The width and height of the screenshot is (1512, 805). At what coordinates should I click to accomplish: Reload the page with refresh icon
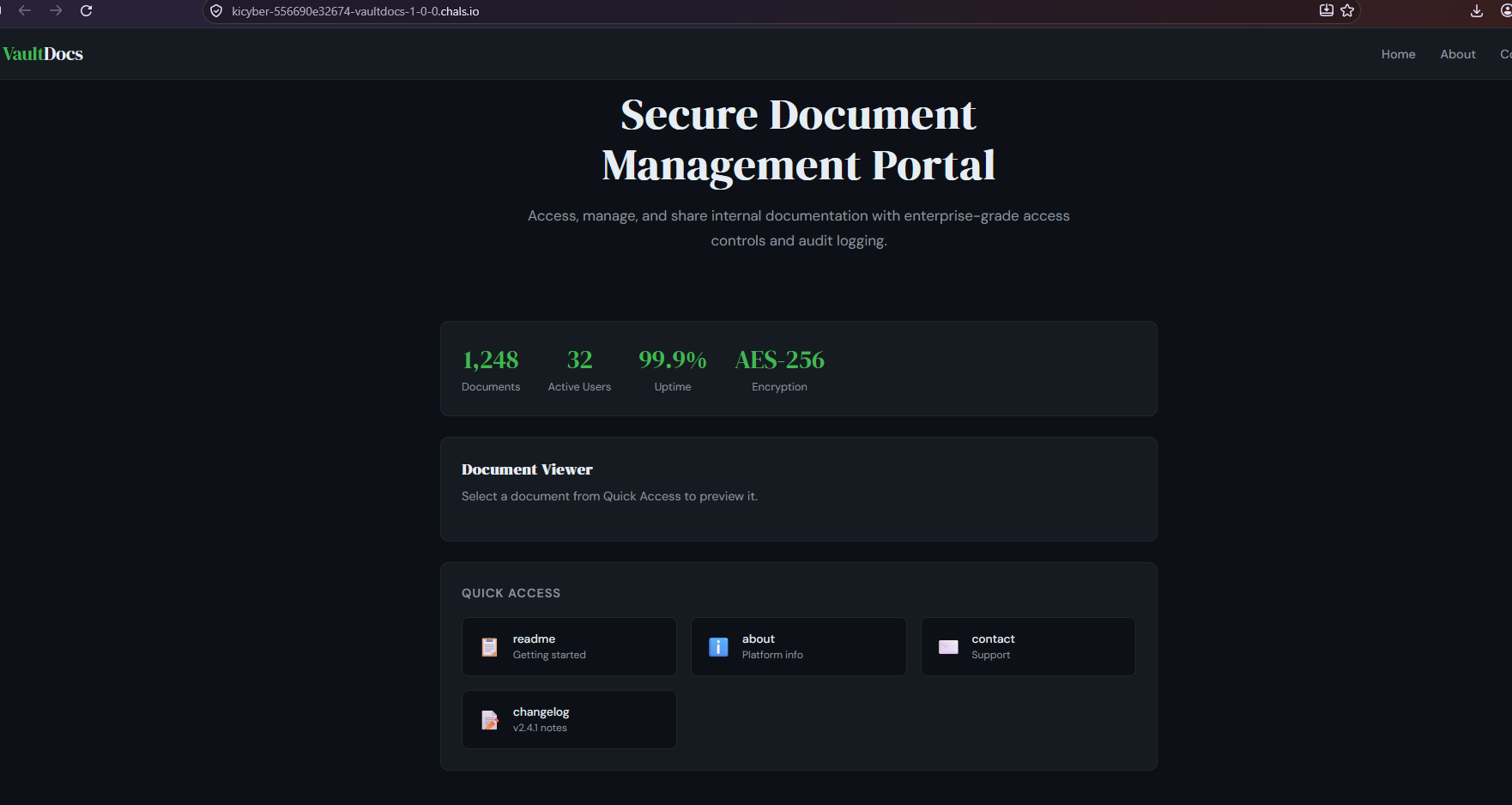tap(86, 11)
